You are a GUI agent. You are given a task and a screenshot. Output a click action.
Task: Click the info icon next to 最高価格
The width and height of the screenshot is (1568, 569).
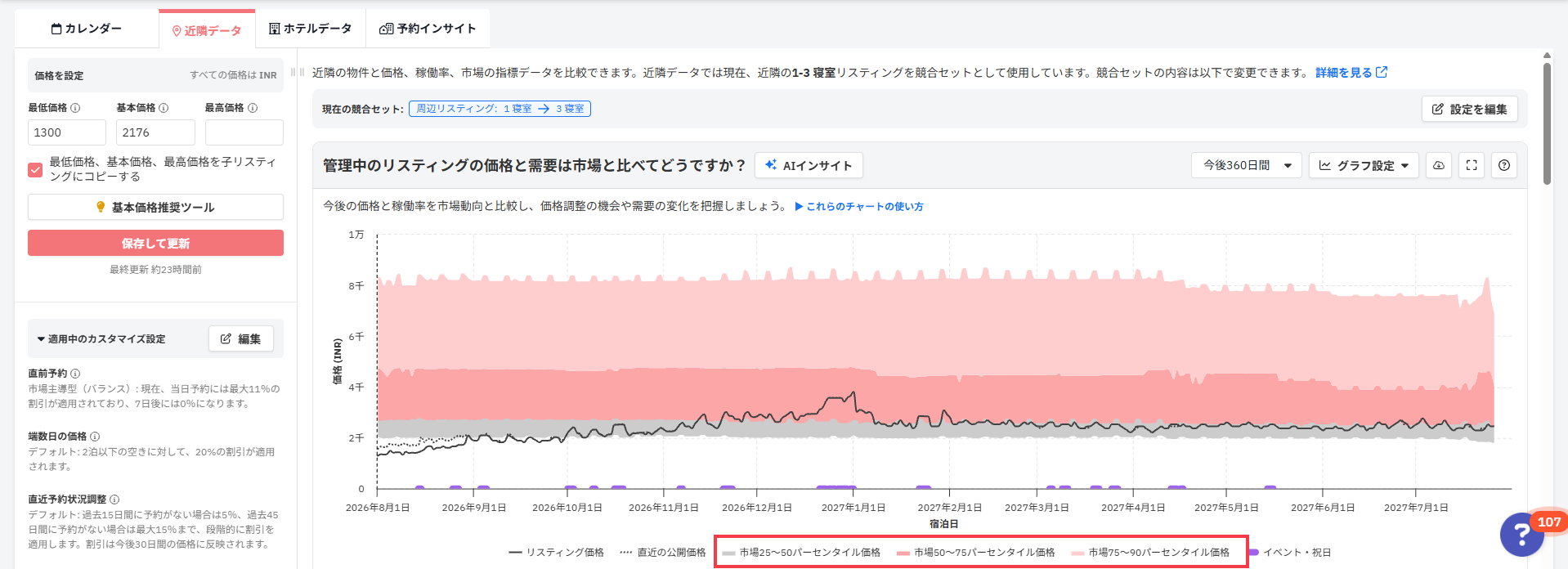coord(253,108)
